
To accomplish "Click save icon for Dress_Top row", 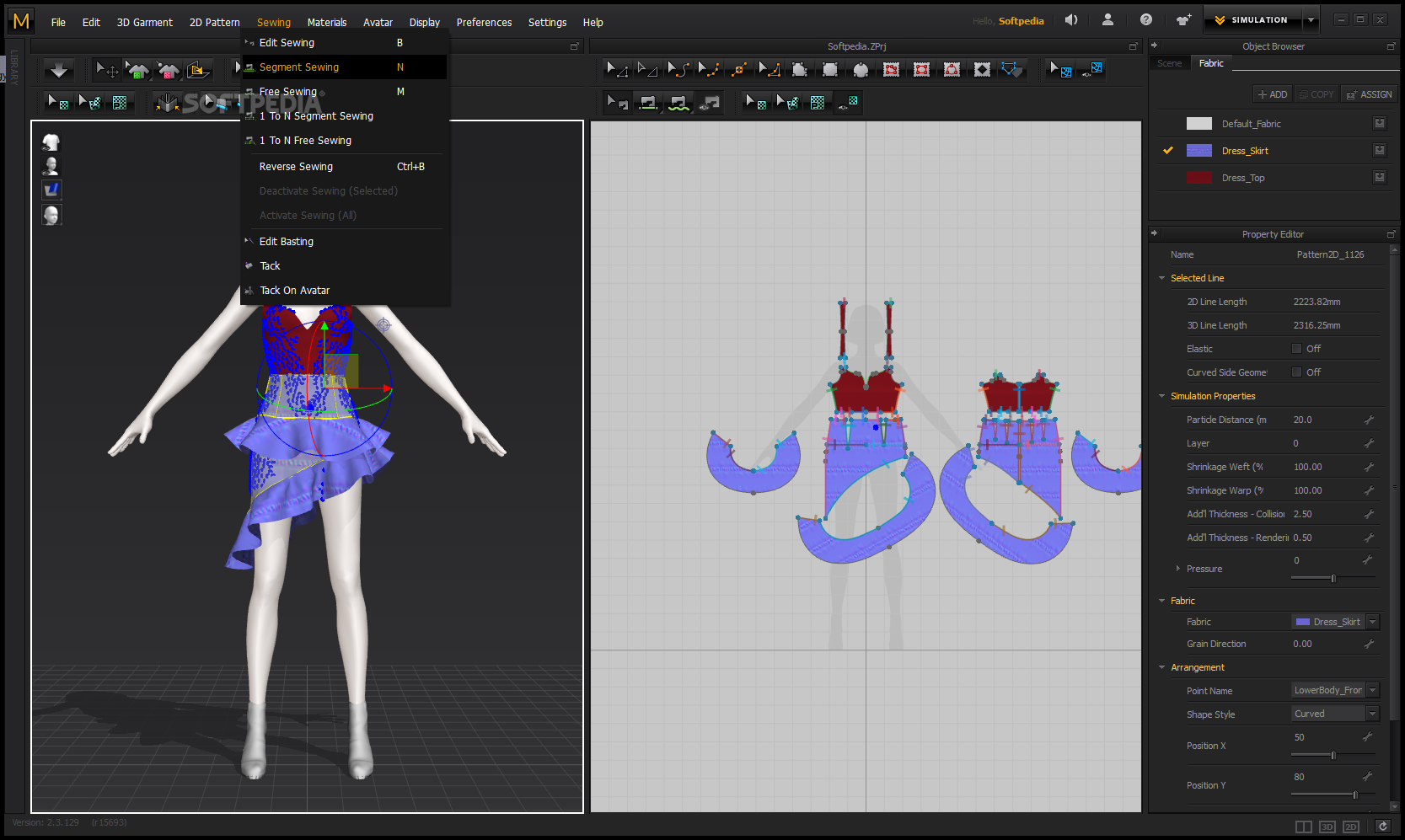I will [1380, 178].
